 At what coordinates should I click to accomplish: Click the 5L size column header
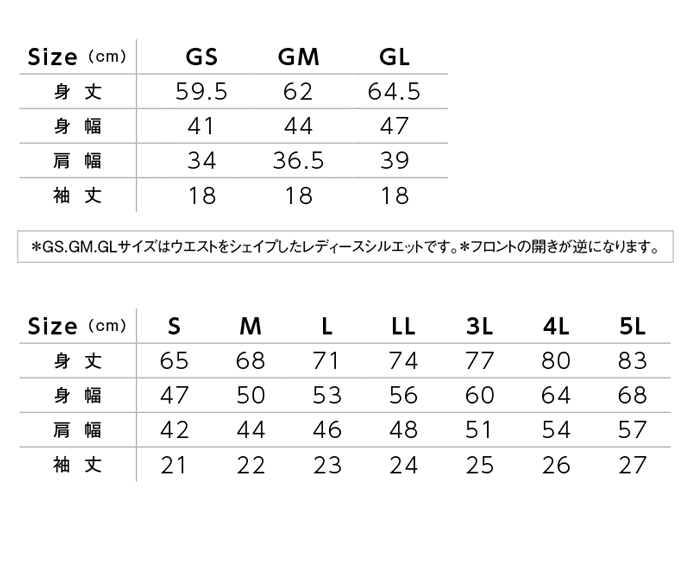[x=632, y=326]
